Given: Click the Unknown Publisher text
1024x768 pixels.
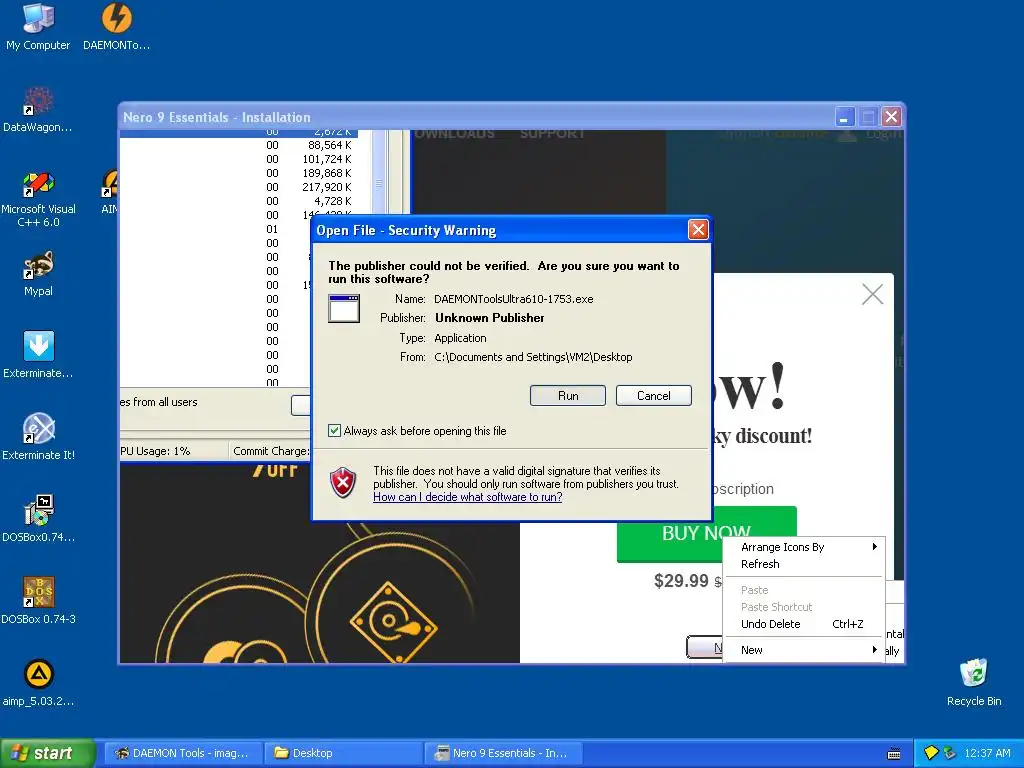Looking at the screenshot, I should pos(490,318).
